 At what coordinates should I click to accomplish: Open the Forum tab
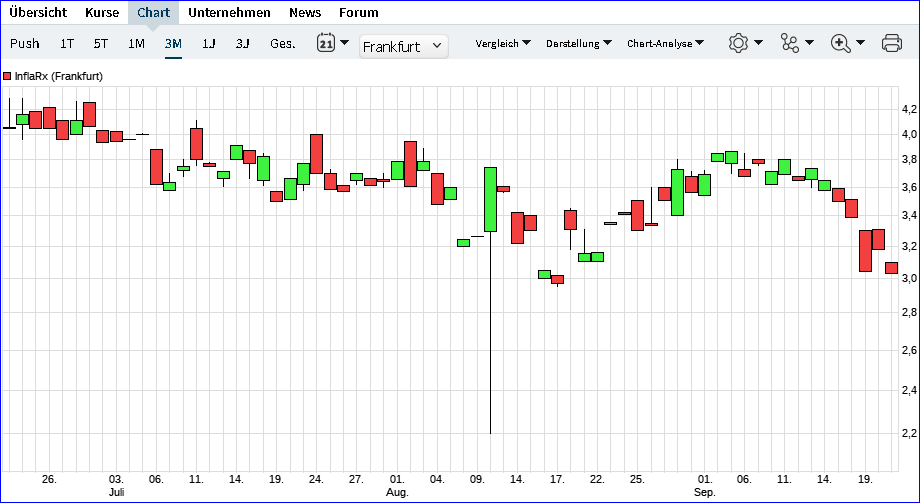(x=359, y=13)
